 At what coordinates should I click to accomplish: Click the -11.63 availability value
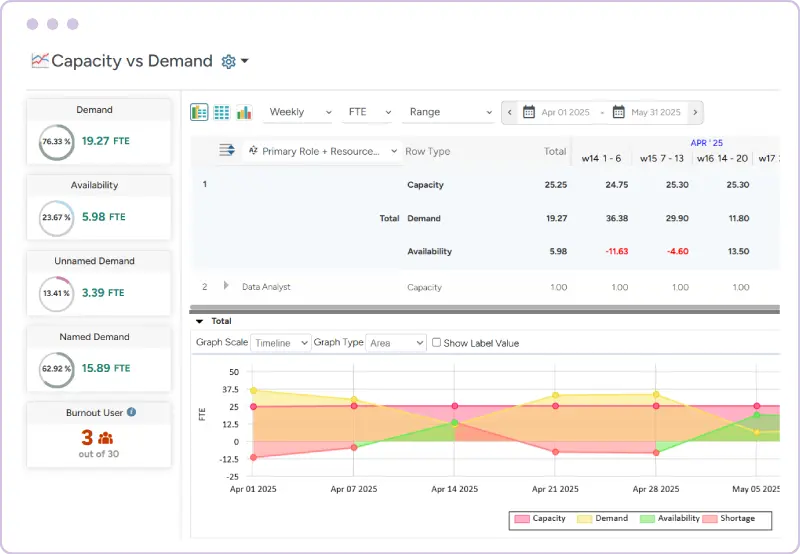click(x=616, y=251)
